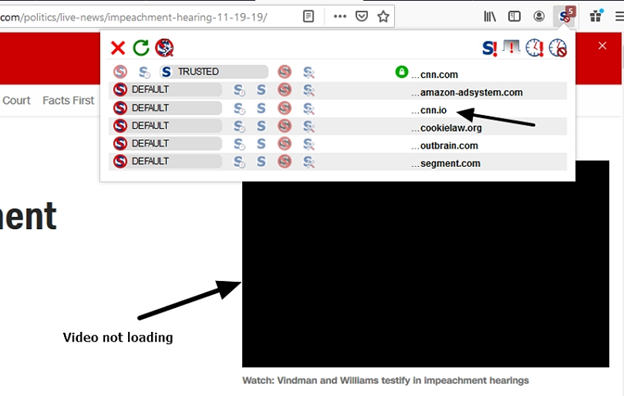Open What's New gift icon
The height and width of the screenshot is (396, 624).
pos(596,16)
